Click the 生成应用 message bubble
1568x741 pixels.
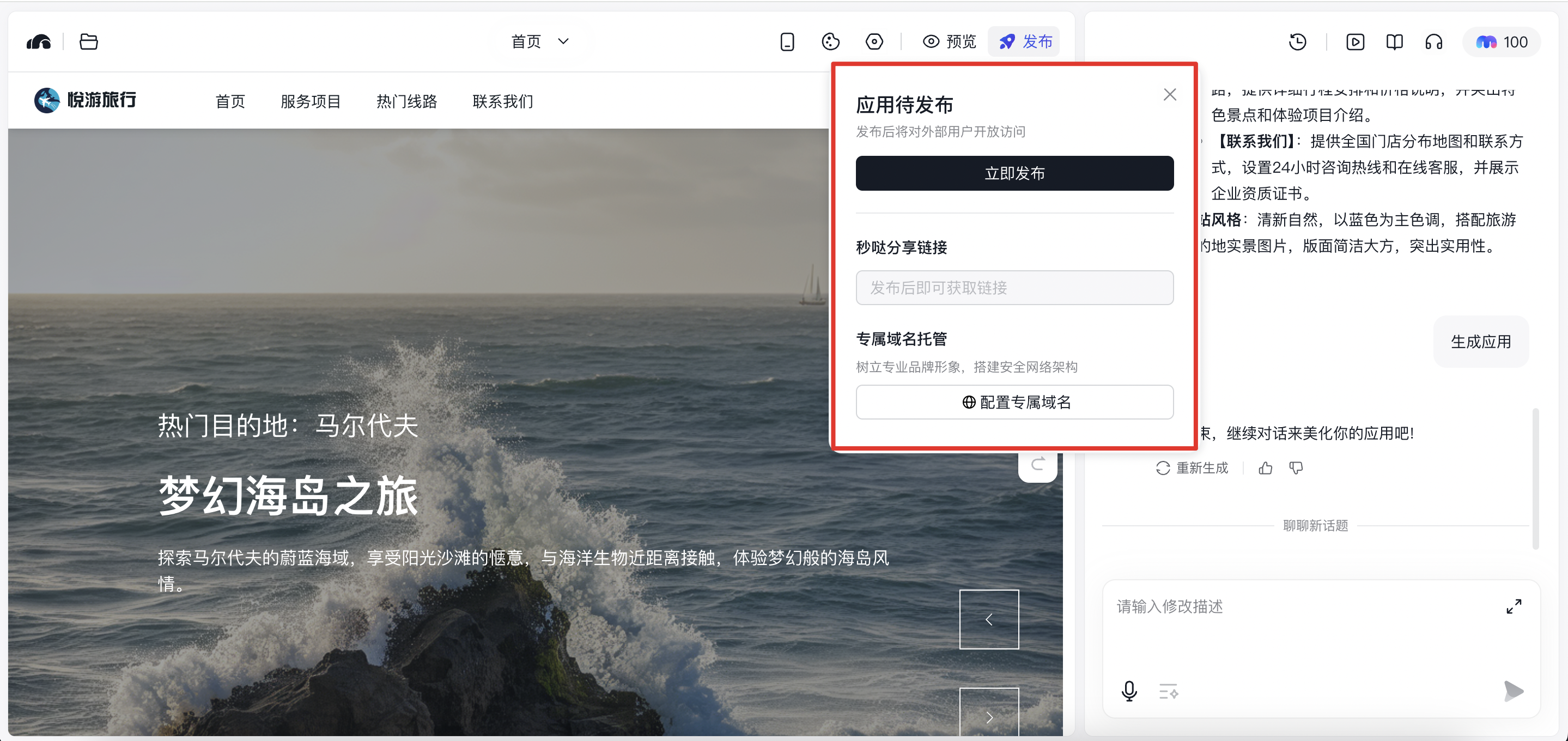(x=1480, y=342)
